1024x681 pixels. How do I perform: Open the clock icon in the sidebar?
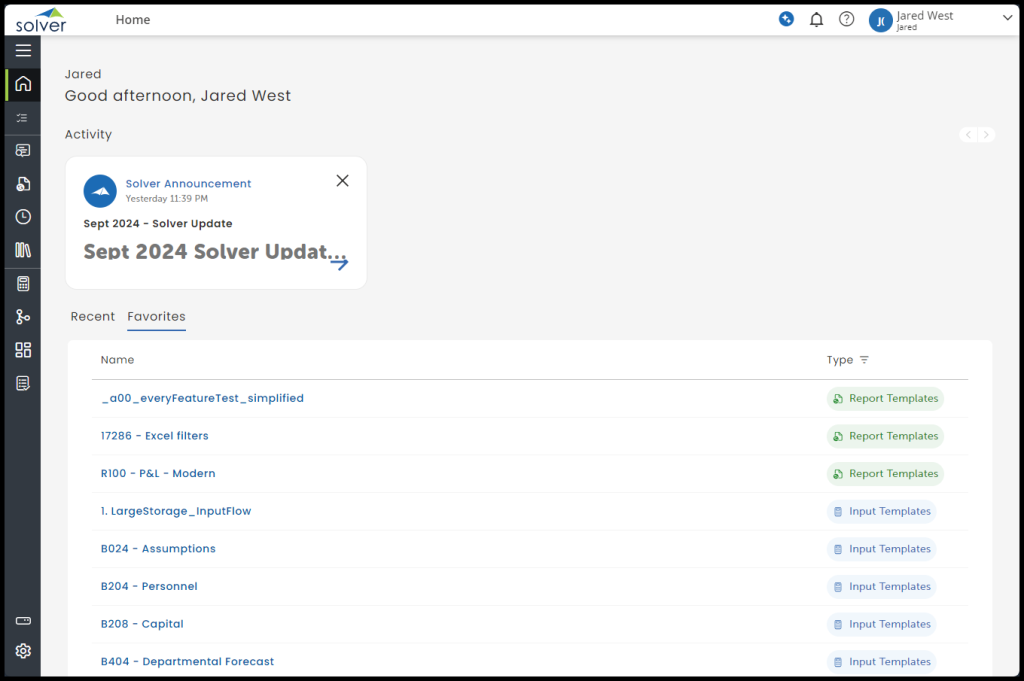click(x=23, y=217)
